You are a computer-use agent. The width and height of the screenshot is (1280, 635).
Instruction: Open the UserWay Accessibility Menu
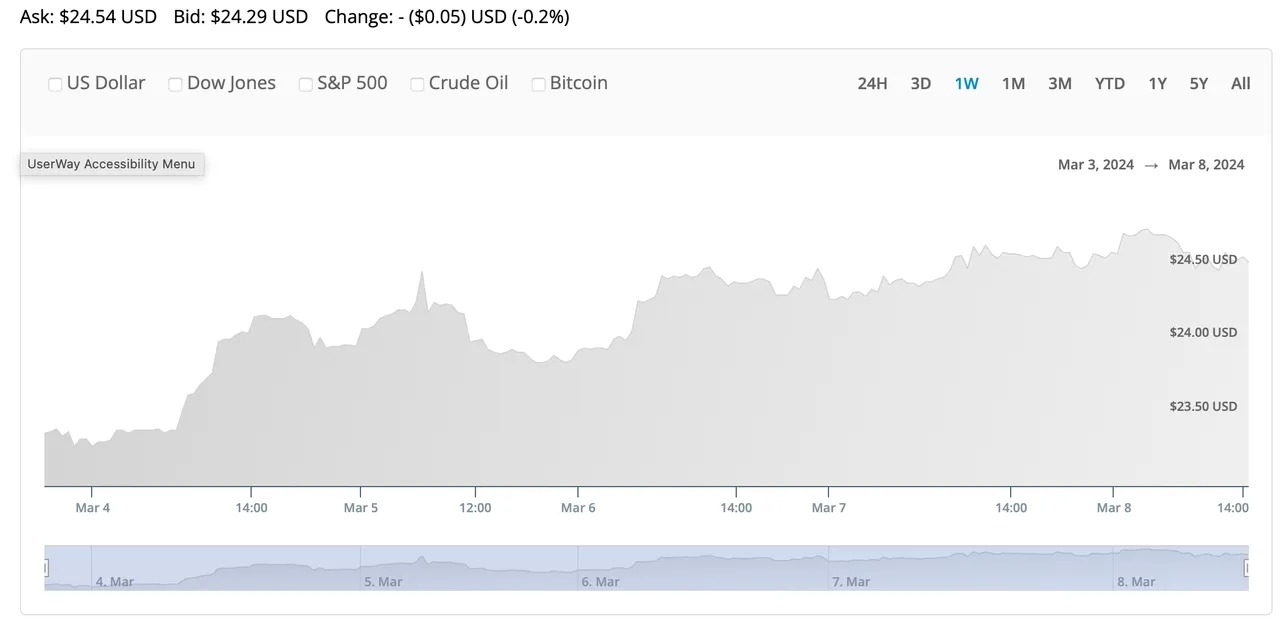tap(112, 164)
